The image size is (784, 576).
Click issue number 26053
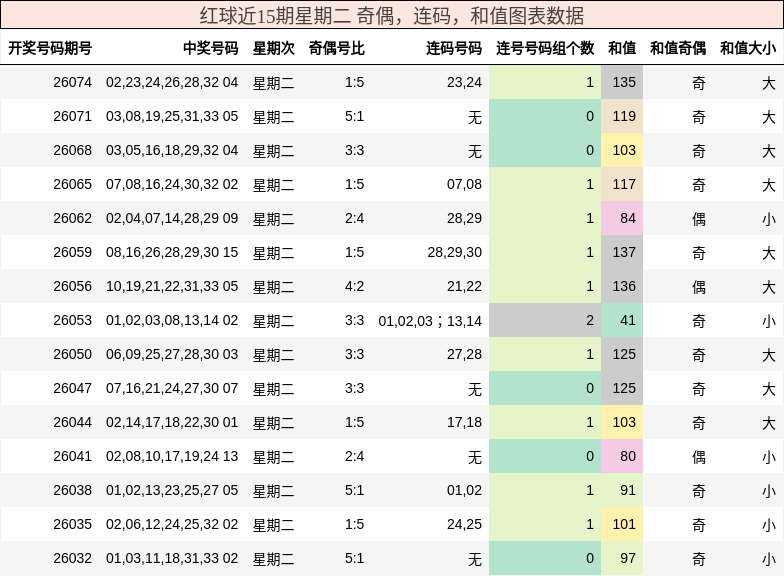(72, 320)
